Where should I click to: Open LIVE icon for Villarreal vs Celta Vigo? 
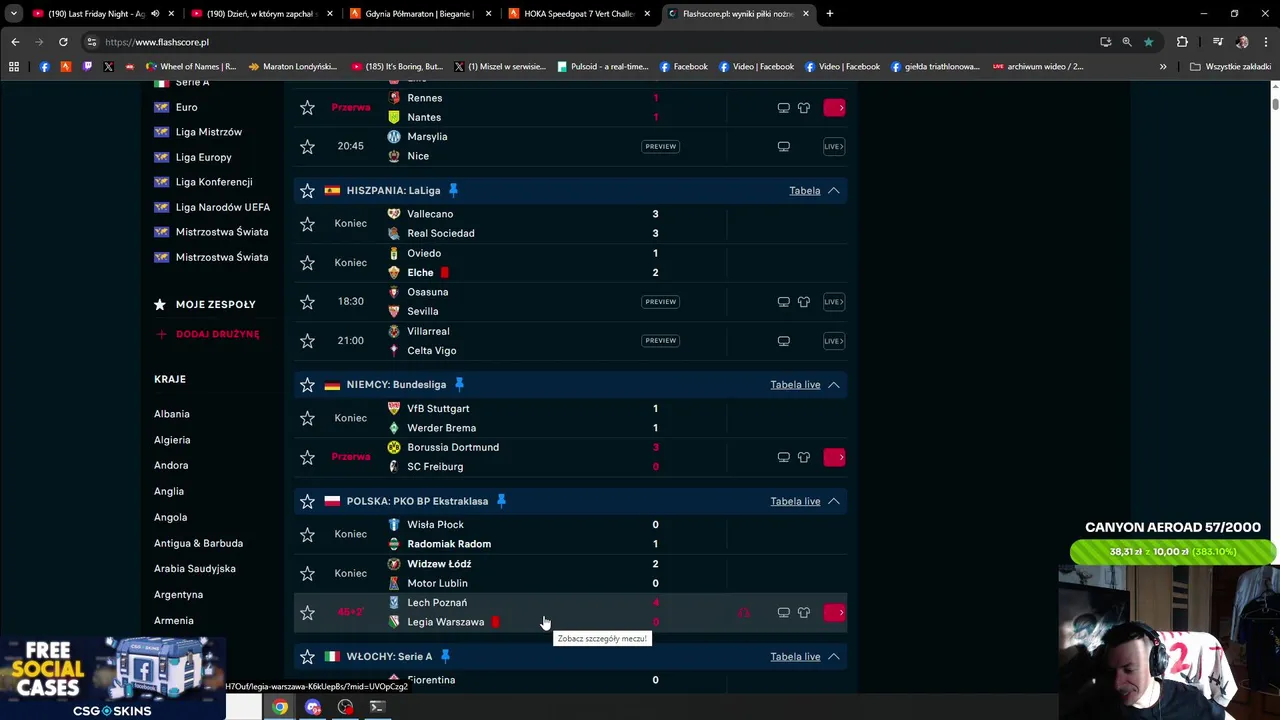coord(834,340)
